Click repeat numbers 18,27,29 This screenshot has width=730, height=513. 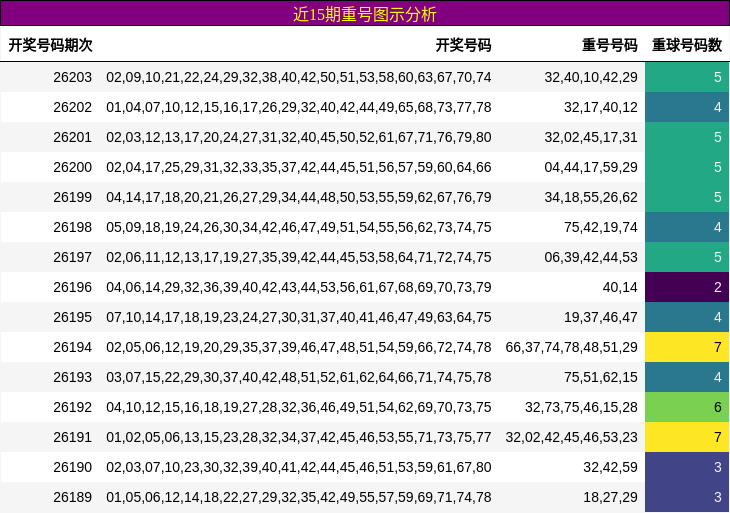click(x=610, y=497)
